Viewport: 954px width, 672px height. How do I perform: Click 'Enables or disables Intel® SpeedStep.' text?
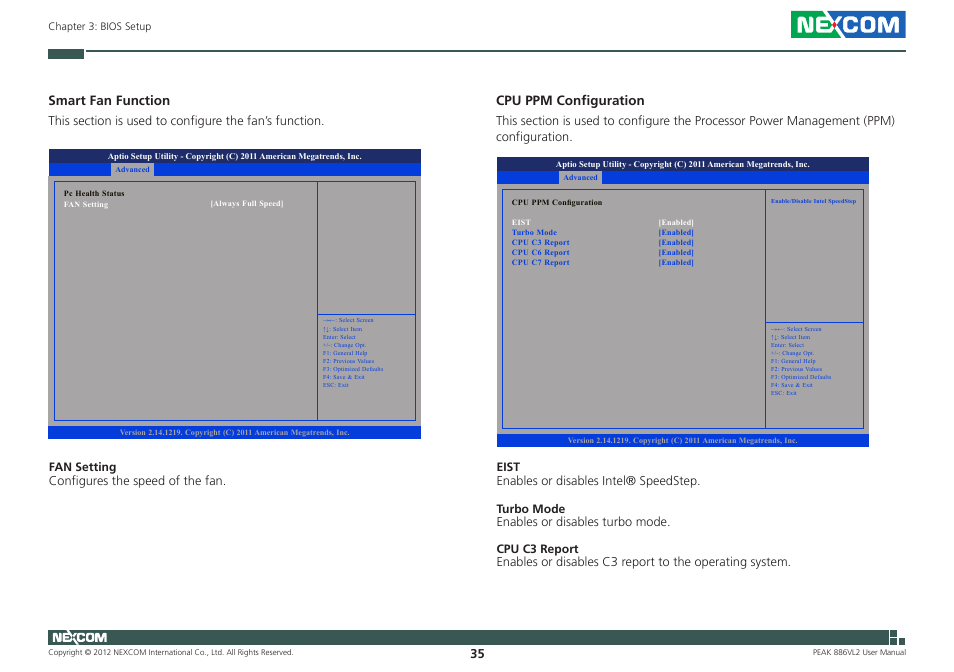598,480
